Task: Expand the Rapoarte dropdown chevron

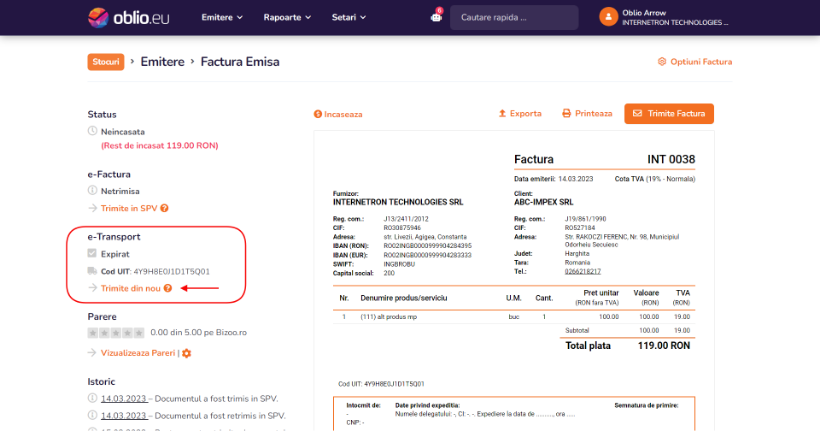Action: (308, 18)
